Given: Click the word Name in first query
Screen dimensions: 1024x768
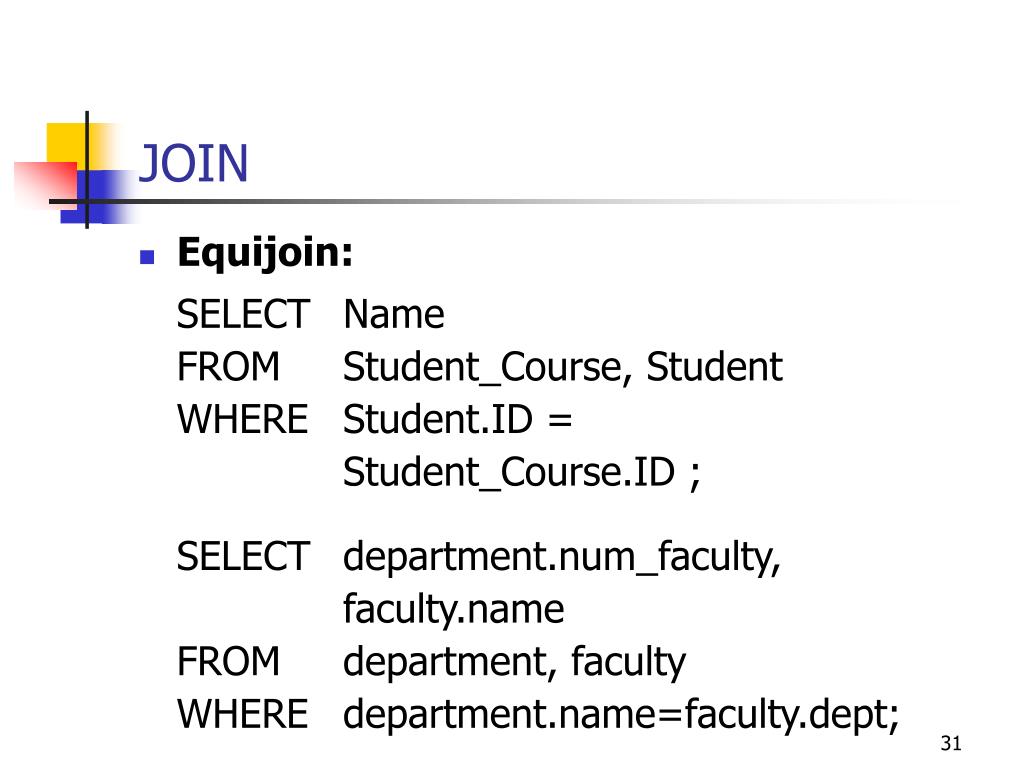Looking at the screenshot, I should click(394, 315).
